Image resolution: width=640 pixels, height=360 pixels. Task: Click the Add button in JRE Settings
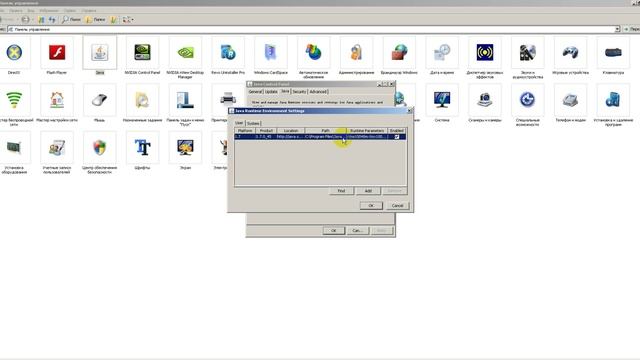point(368,191)
